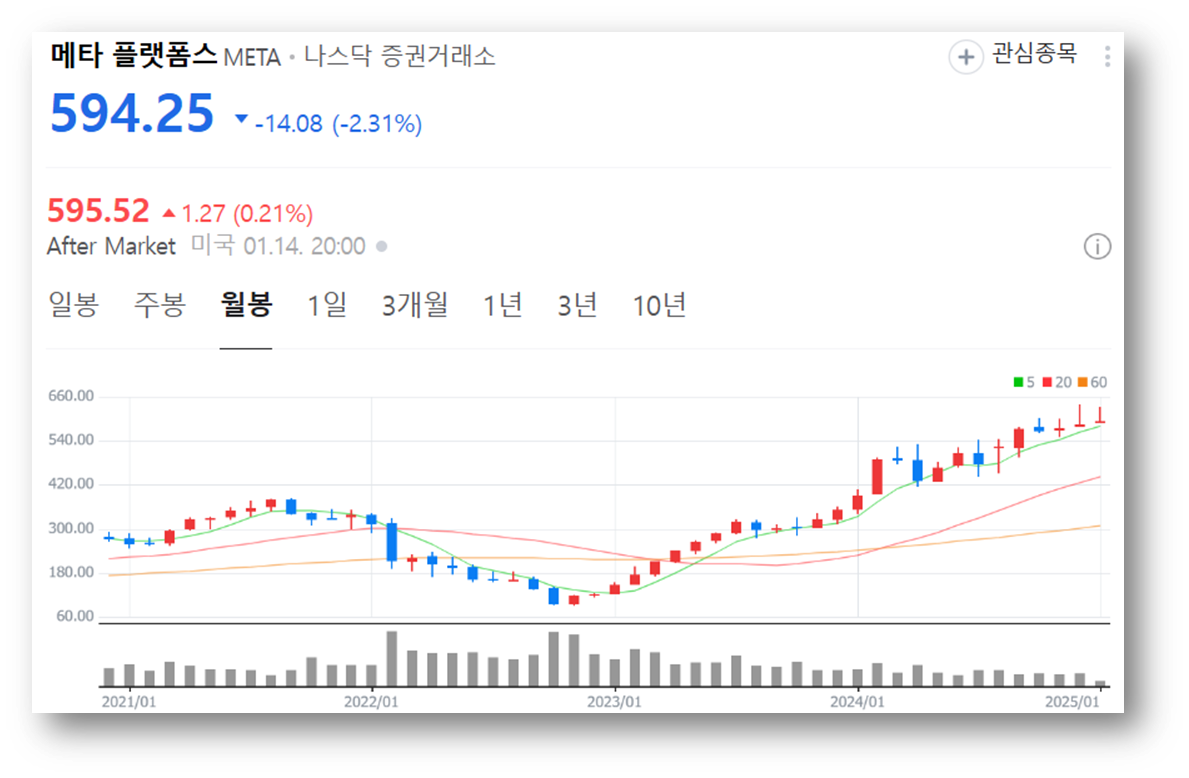Click the 2025/01 x-axis date label
Viewport: 1189px width, 778px height.
(x=1072, y=701)
